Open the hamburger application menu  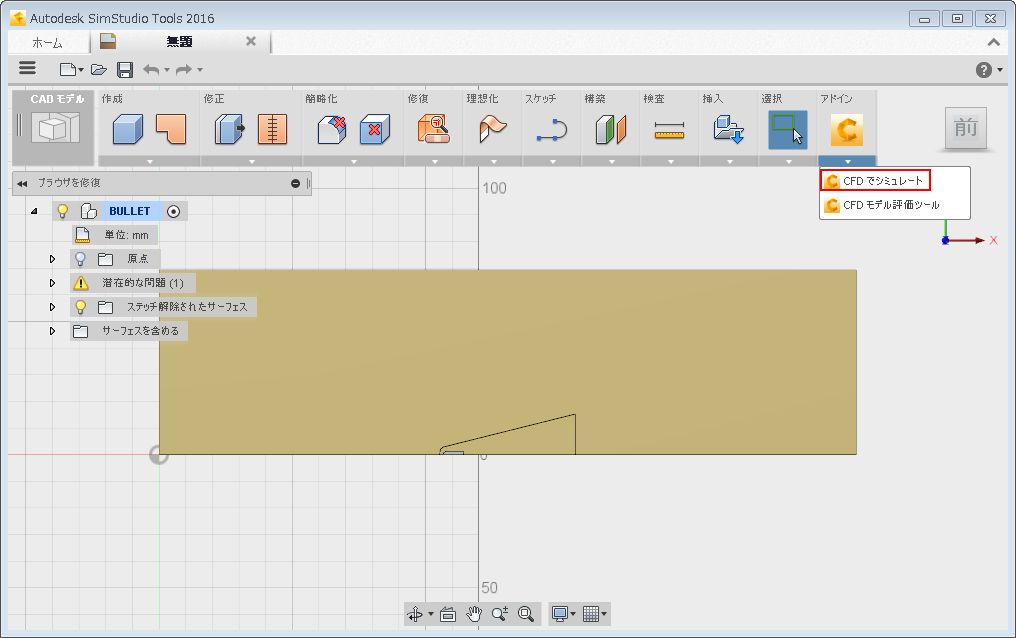27,68
